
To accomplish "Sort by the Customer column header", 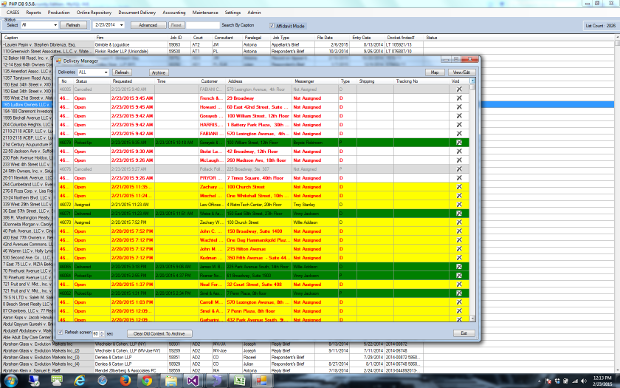I will tap(212, 81).
